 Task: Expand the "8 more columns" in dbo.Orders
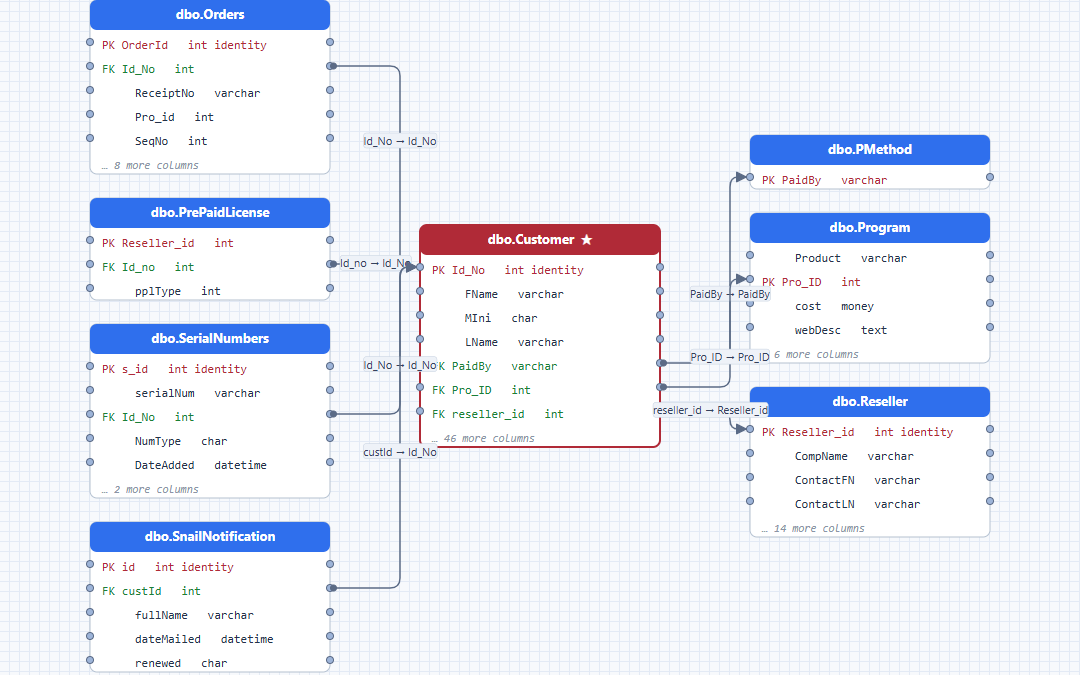[x=150, y=165]
